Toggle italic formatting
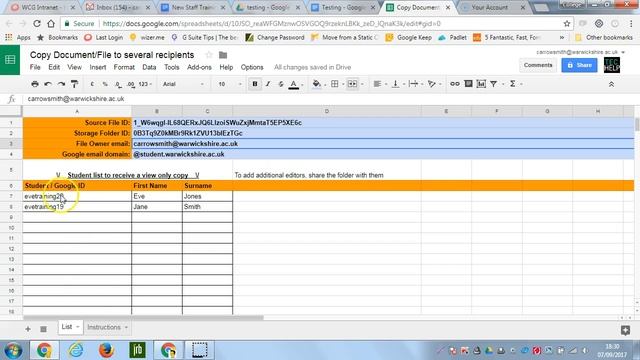This screenshot has width=640, height=360. (268, 84)
